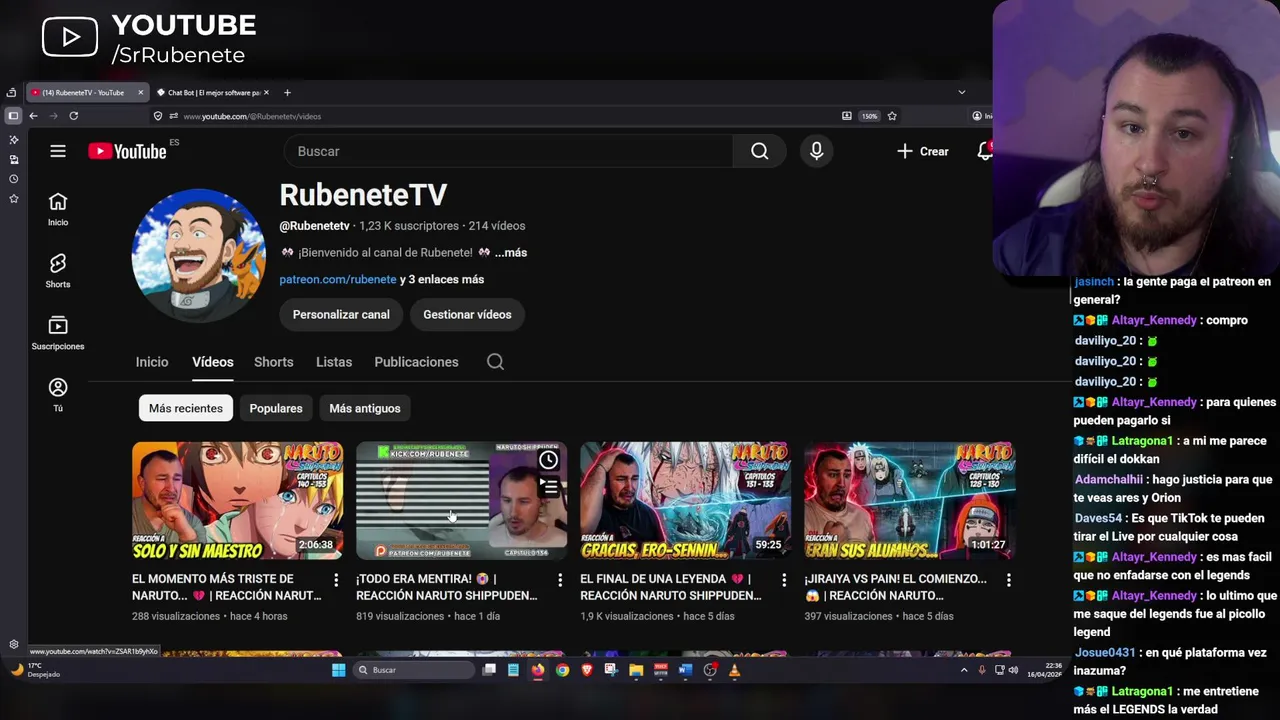Click the Buscar search input field
This screenshot has width=1280, height=720.
click(x=508, y=151)
